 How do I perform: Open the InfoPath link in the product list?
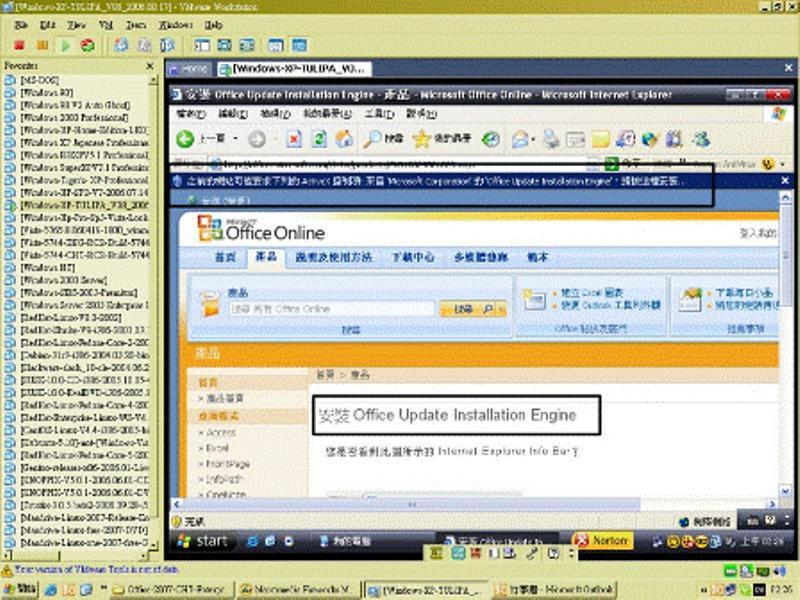coord(224,479)
